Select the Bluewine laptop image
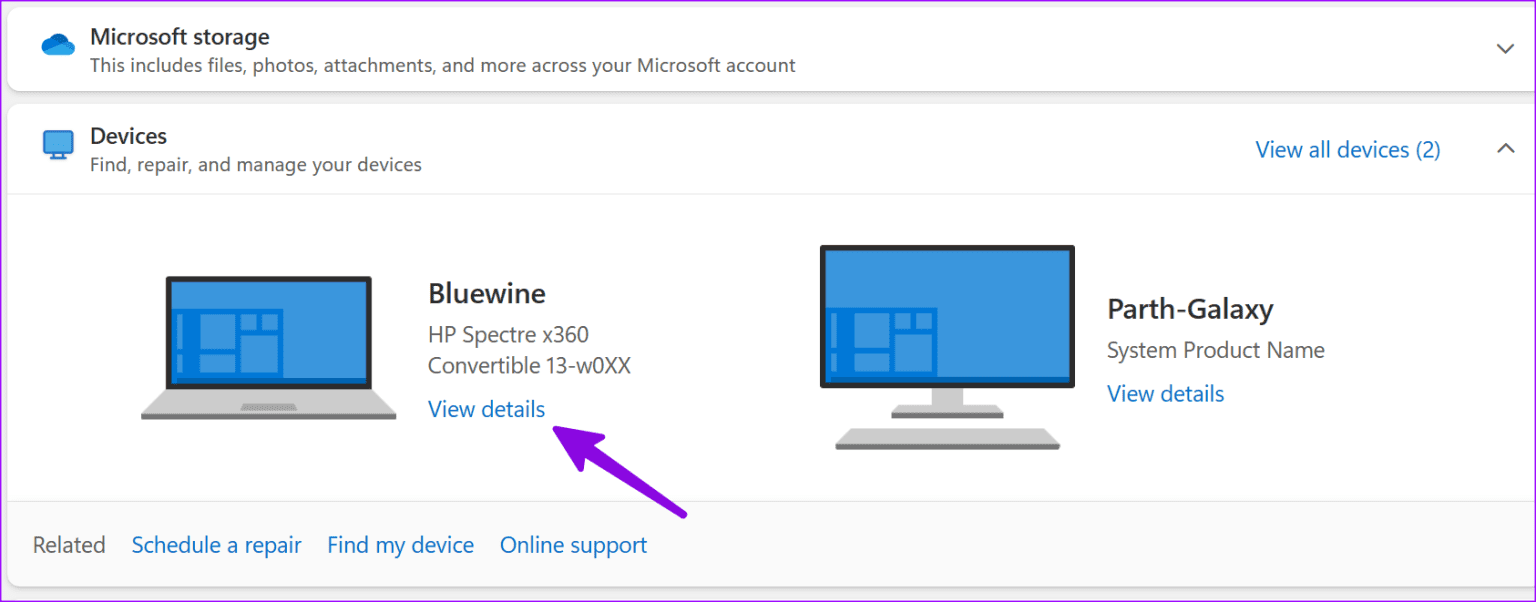 coord(269,348)
